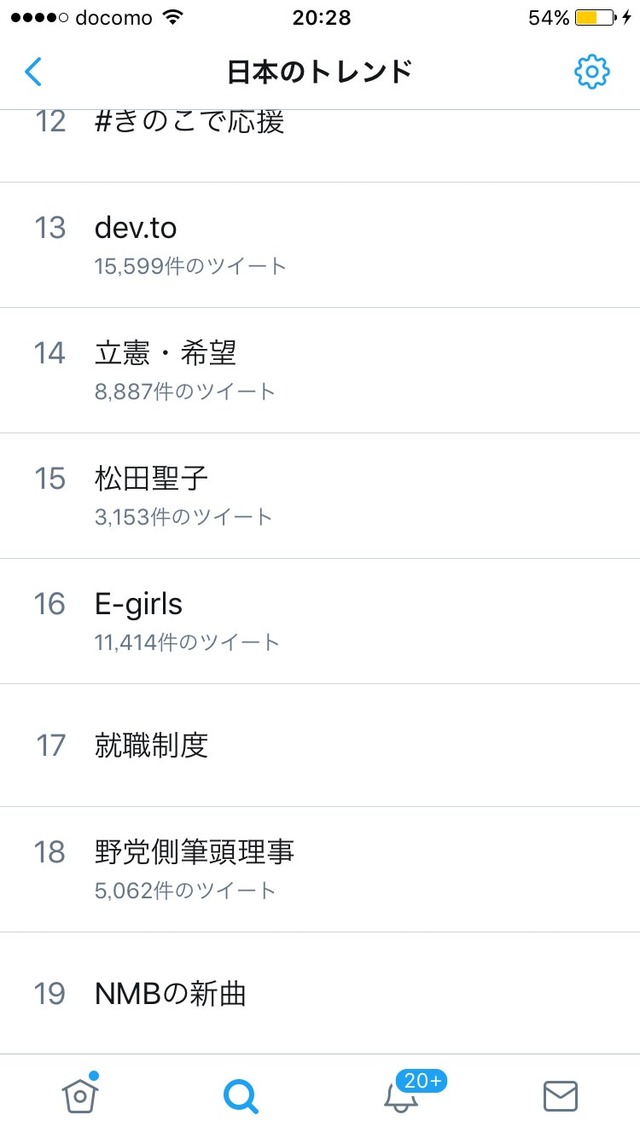This screenshot has height=1138, width=640.
Task: Select the Search magnifier tab
Action: [241, 1096]
